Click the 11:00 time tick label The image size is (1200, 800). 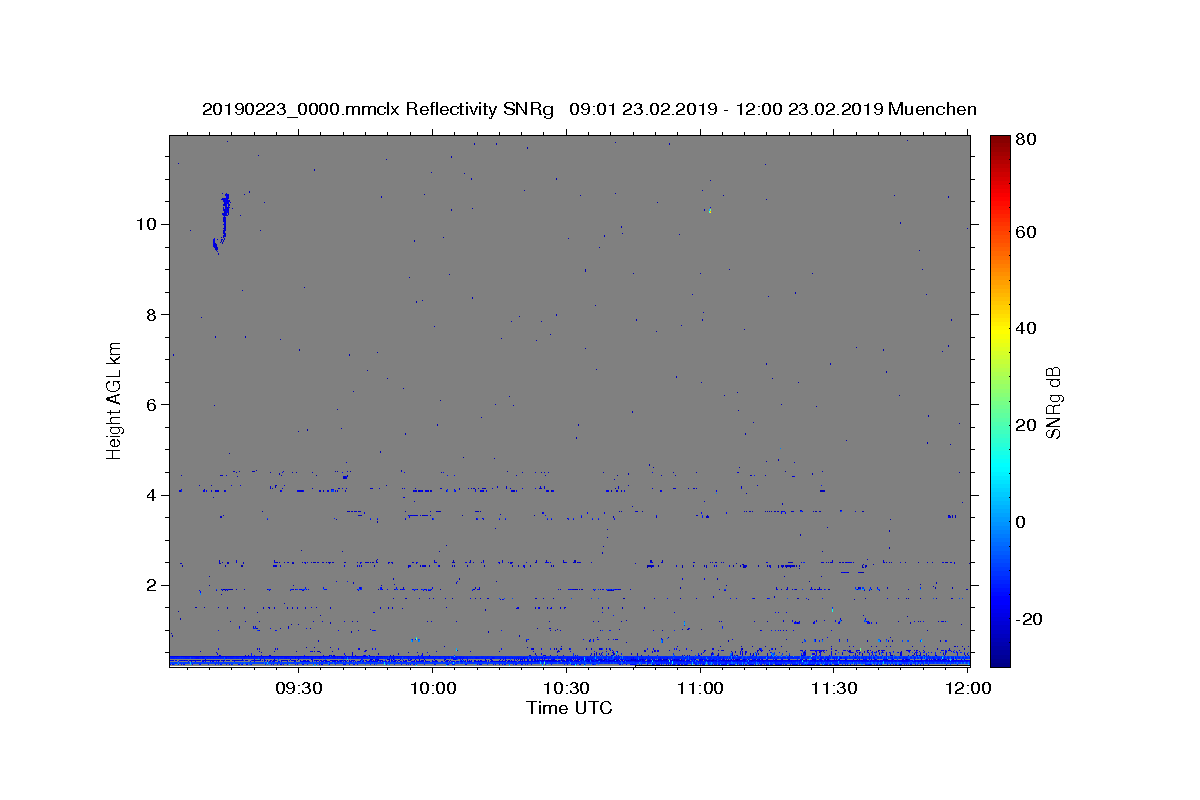pos(700,688)
